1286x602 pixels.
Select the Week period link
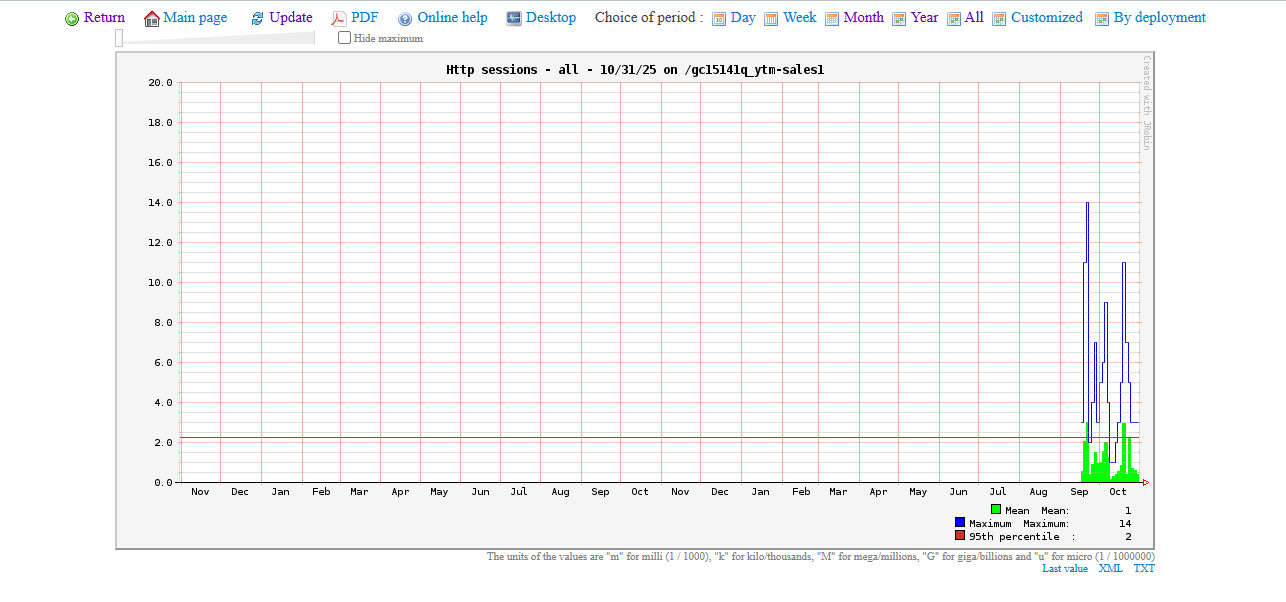pos(799,18)
